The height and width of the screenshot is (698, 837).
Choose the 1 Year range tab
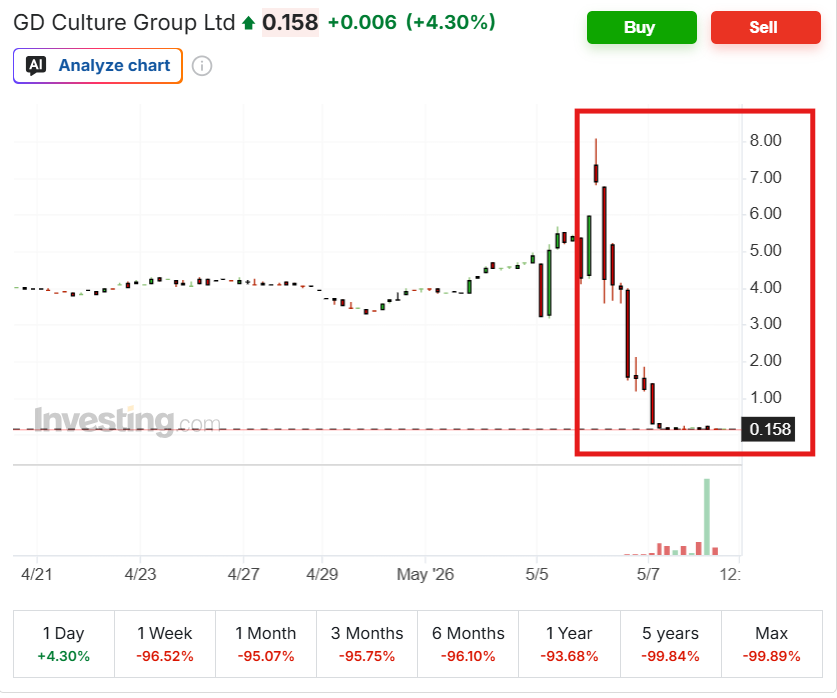[570, 644]
